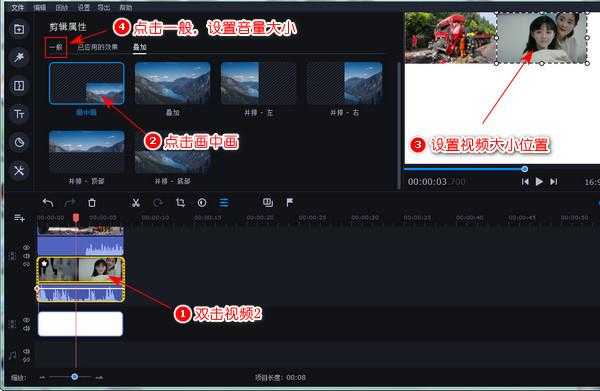
Task: Open Color adjustments half-circle icon
Action: tap(202, 202)
